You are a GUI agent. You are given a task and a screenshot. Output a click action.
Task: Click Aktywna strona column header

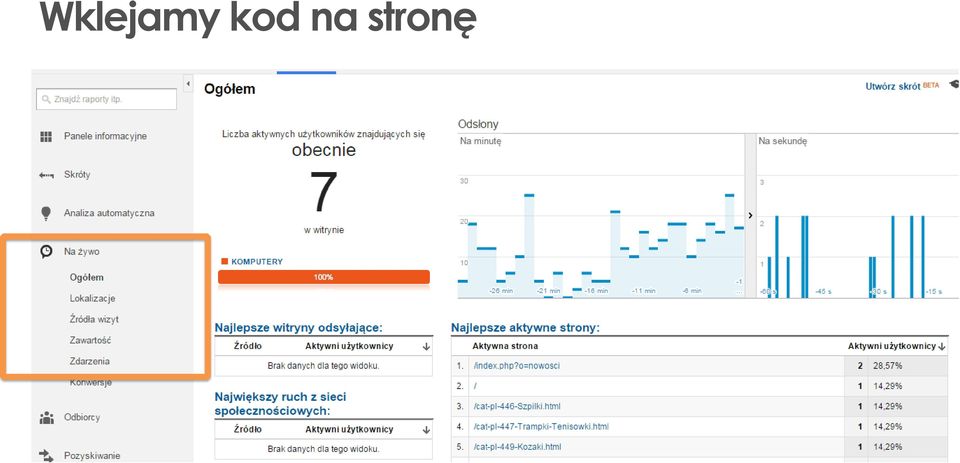pyautogui.click(x=505, y=346)
